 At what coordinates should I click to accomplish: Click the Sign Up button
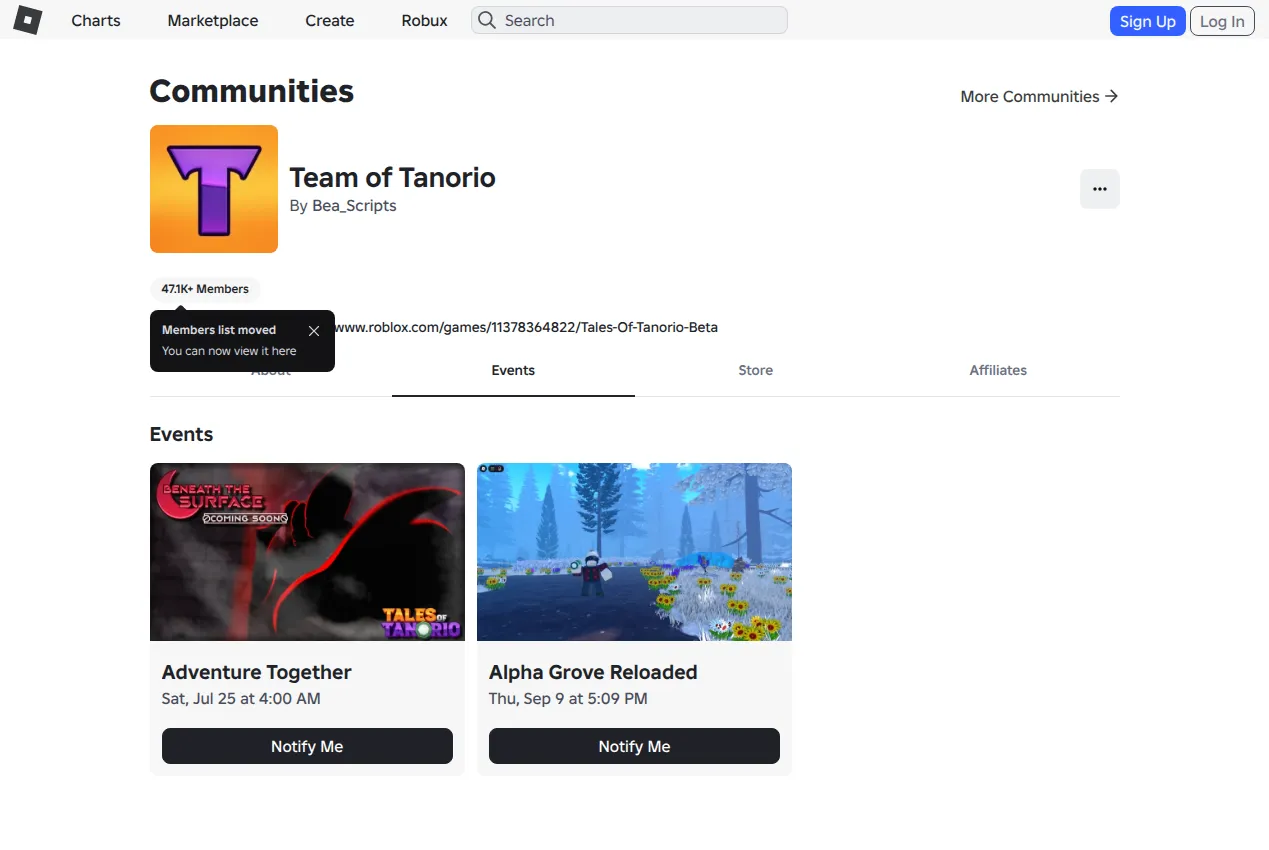tap(1148, 21)
